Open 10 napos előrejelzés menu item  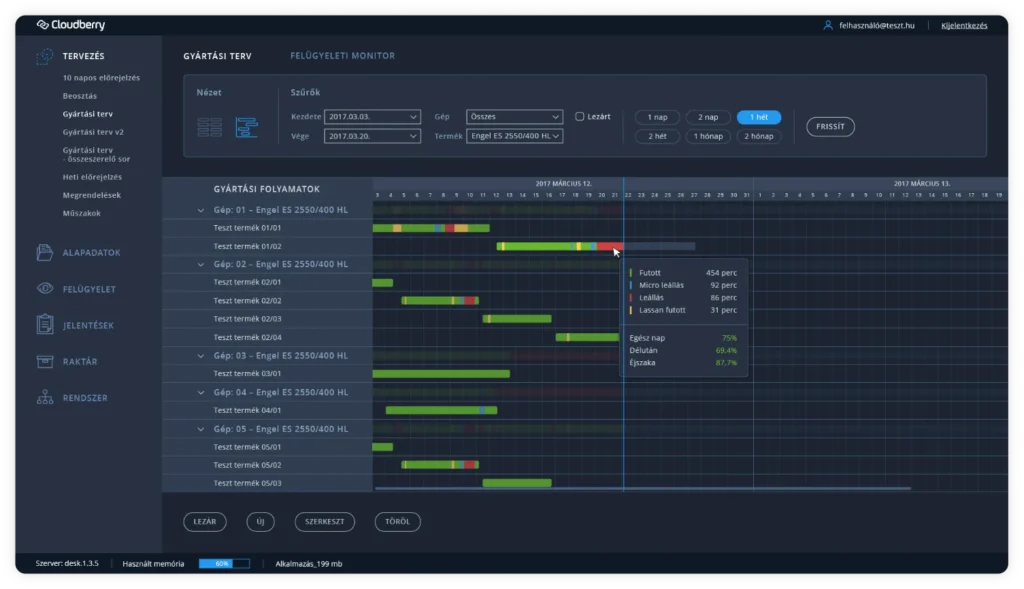(x=101, y=78)
